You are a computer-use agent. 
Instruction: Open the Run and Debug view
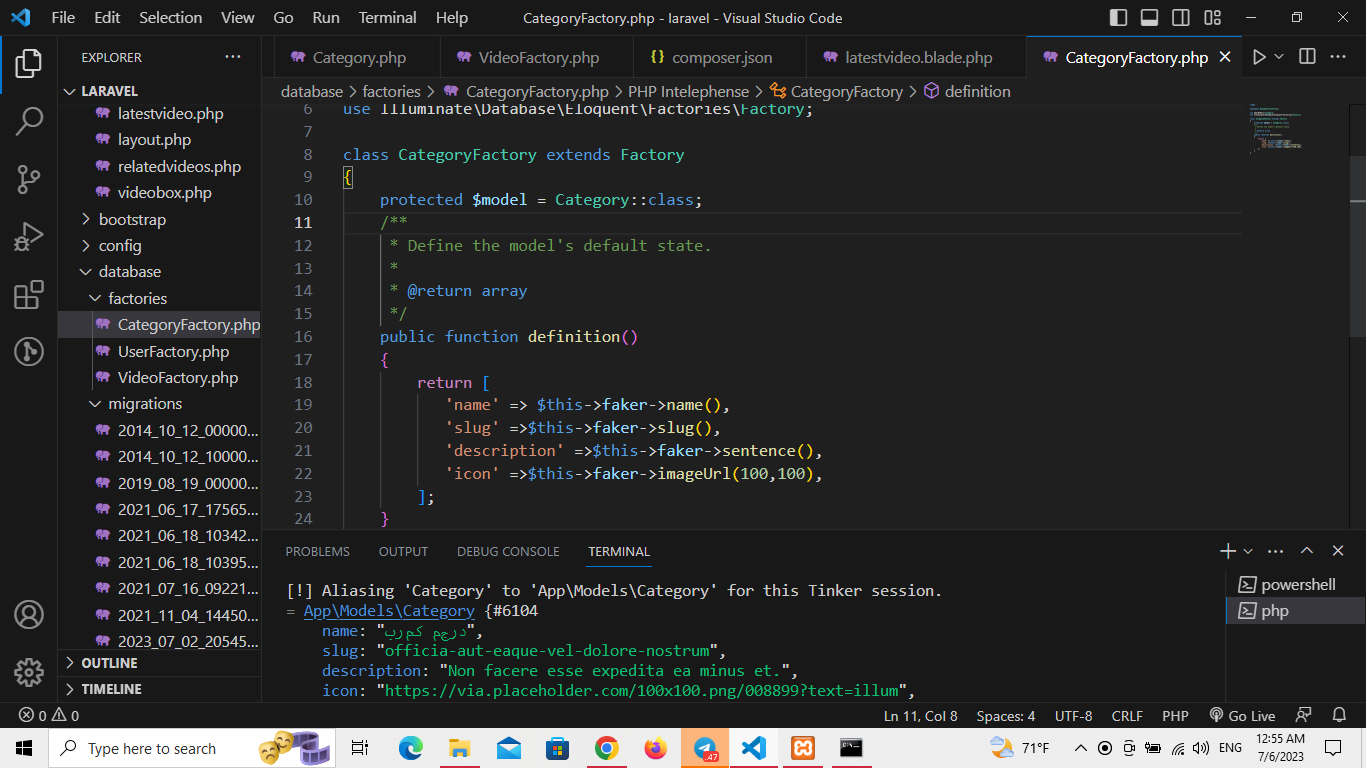point(28,237)
